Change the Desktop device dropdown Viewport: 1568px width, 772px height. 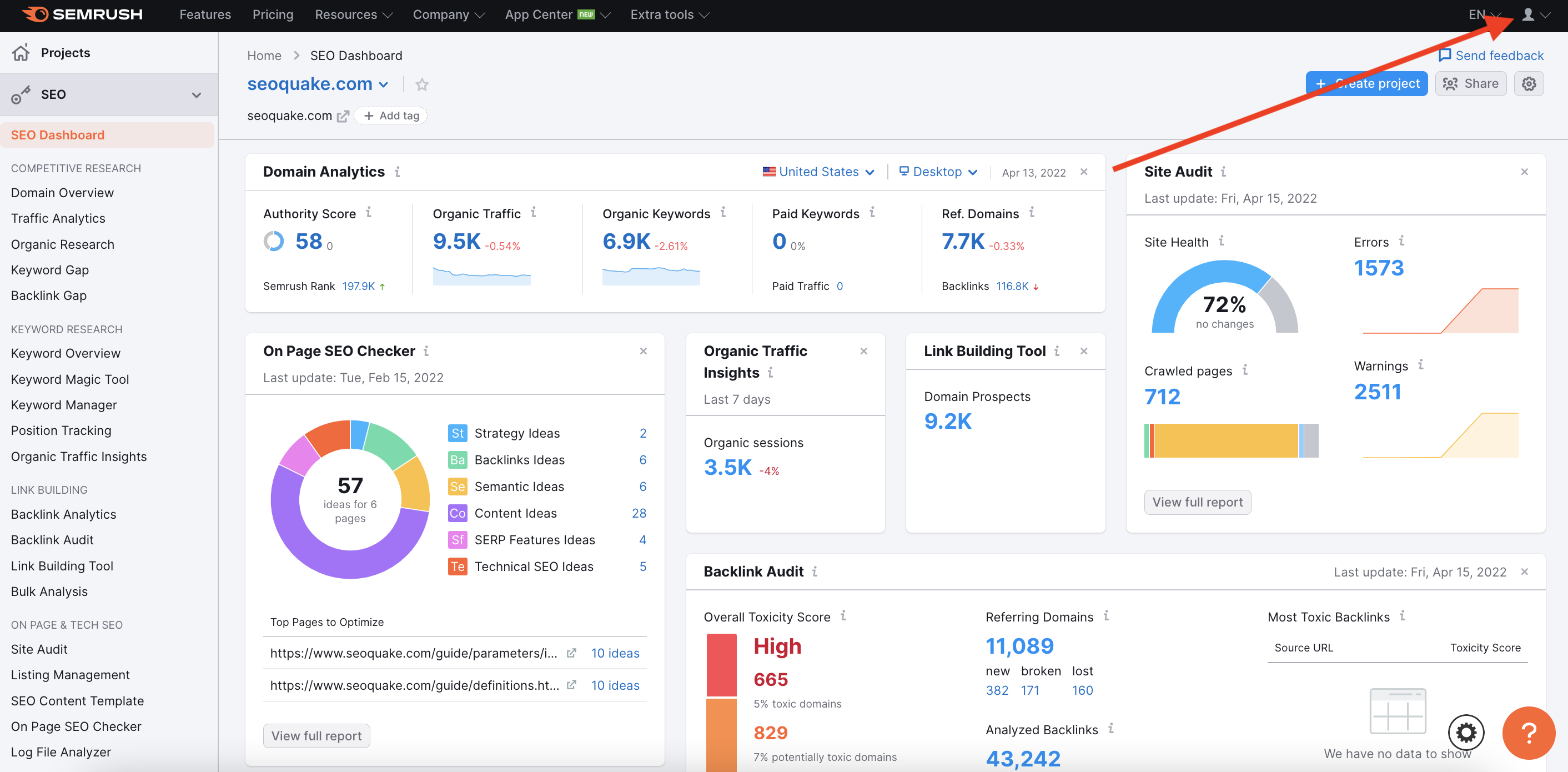[938, 172]
